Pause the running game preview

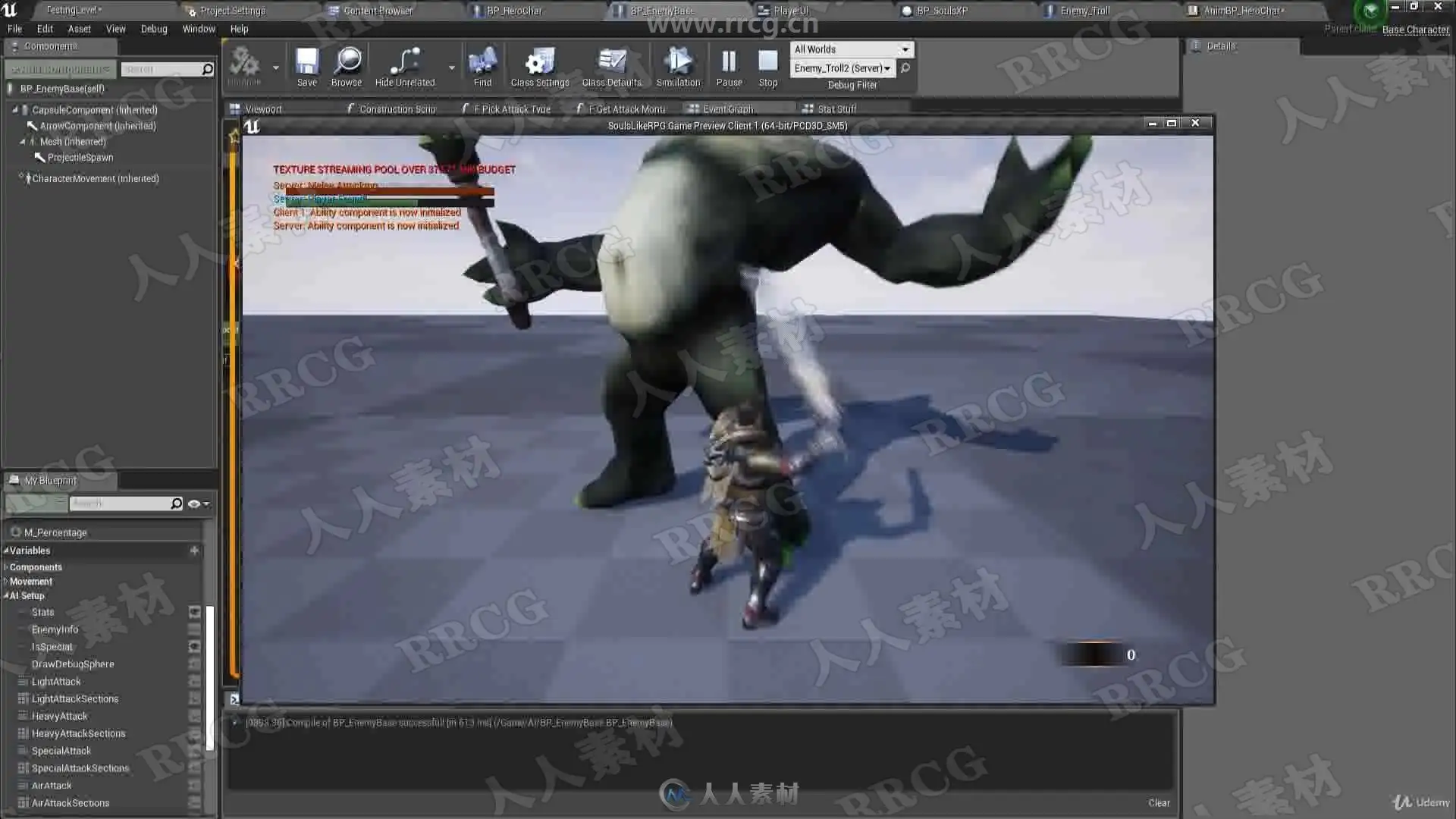pyautogui.click(x=729, y=62)
